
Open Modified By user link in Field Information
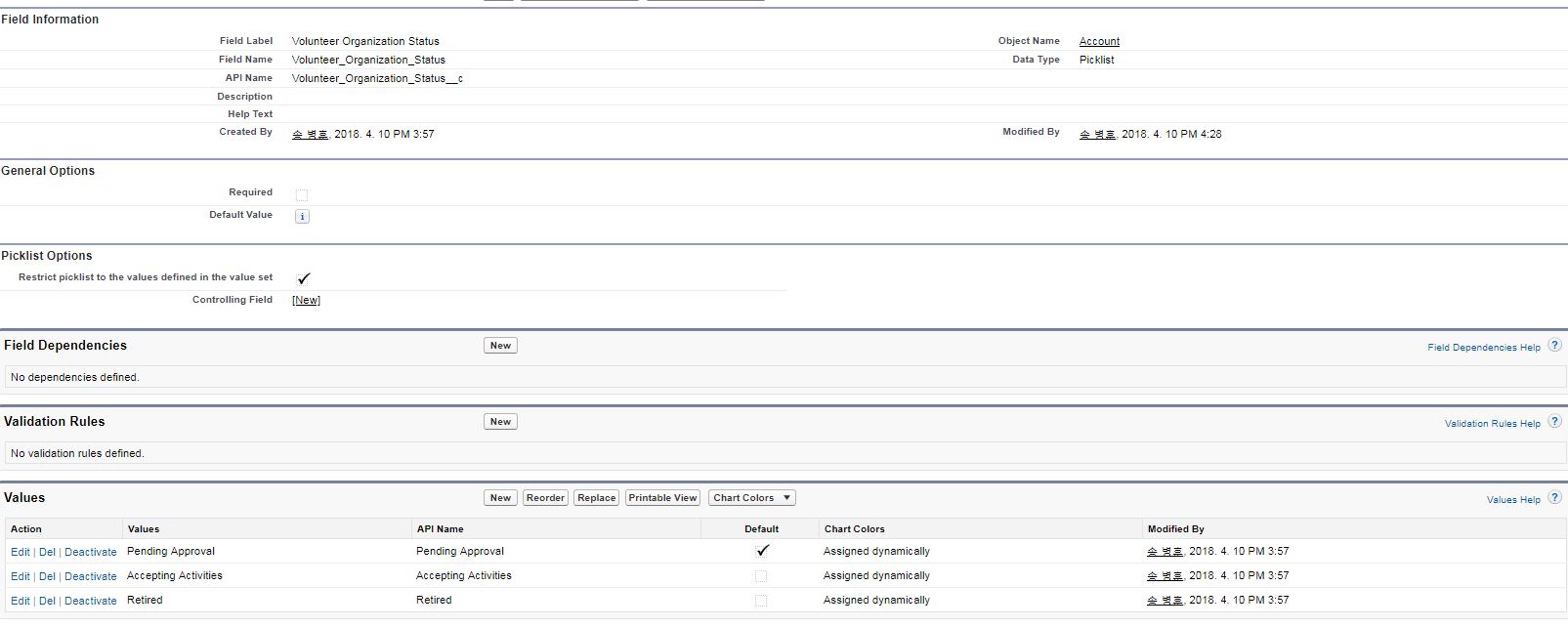[1097, 134]
